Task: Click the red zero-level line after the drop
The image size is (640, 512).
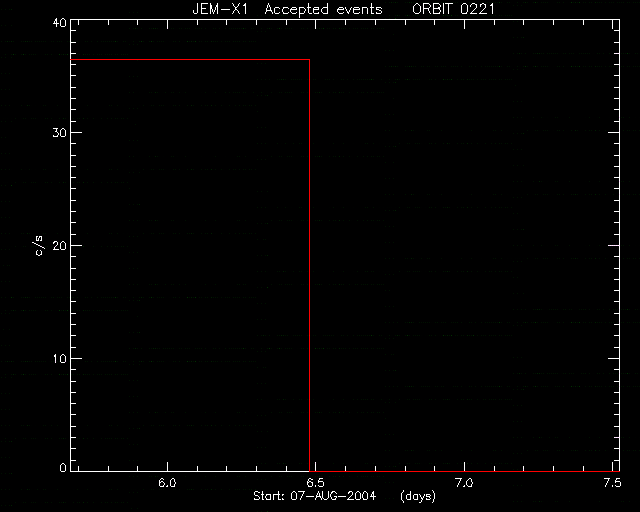Action: [x=464, y=472]
